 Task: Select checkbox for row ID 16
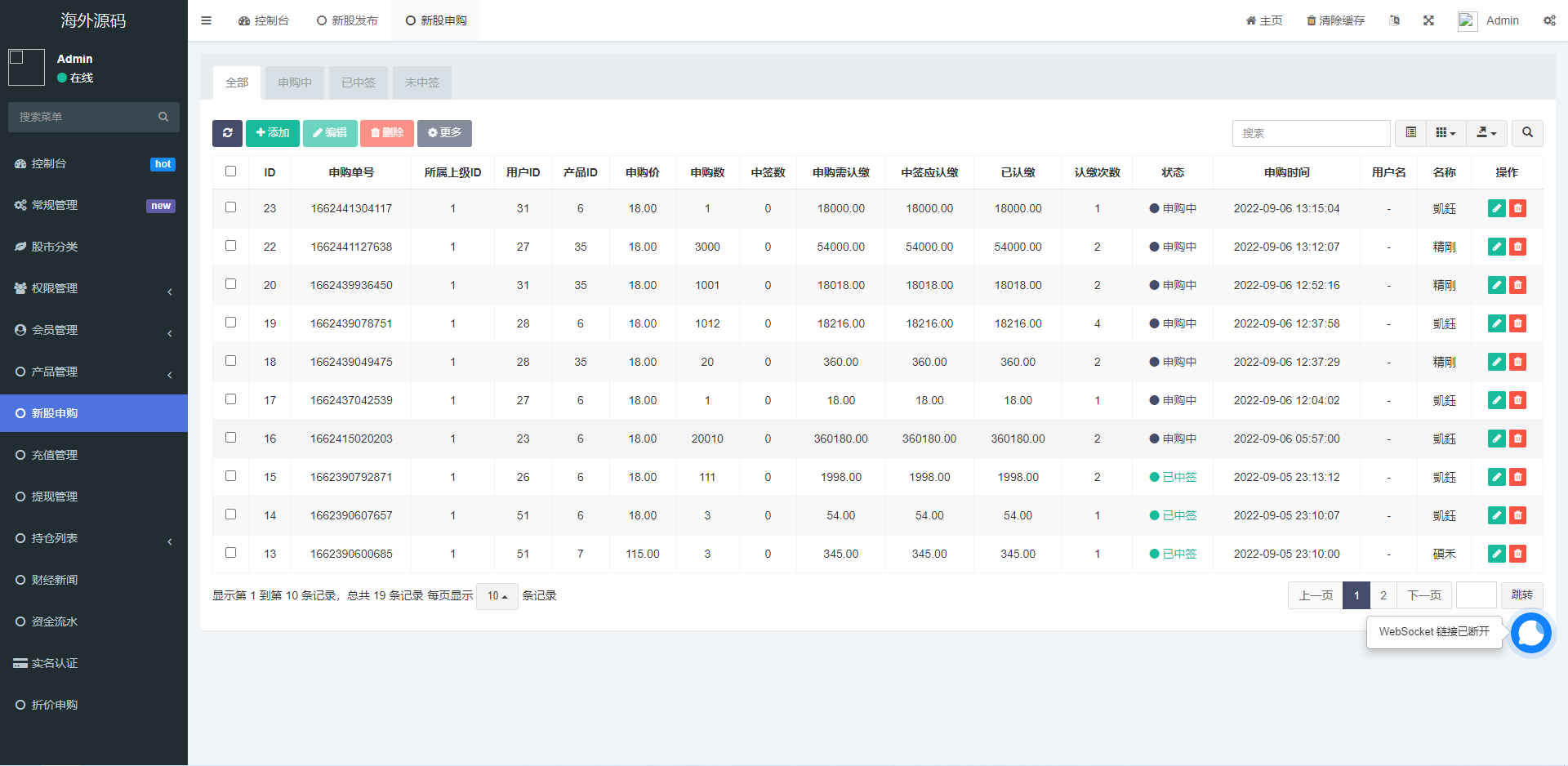(x=230, y=438)
